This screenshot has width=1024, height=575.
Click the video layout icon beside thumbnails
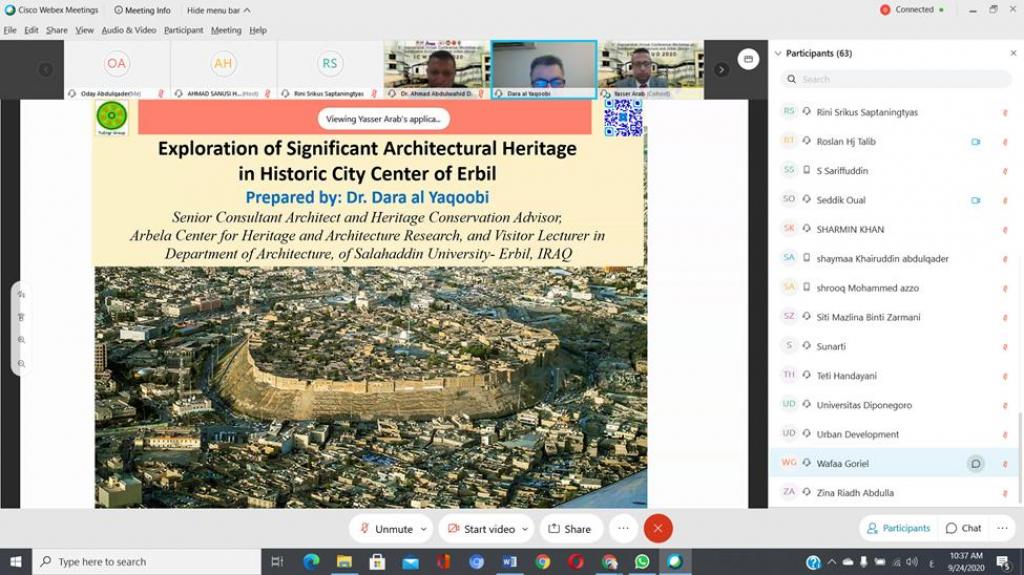point(748,60)
